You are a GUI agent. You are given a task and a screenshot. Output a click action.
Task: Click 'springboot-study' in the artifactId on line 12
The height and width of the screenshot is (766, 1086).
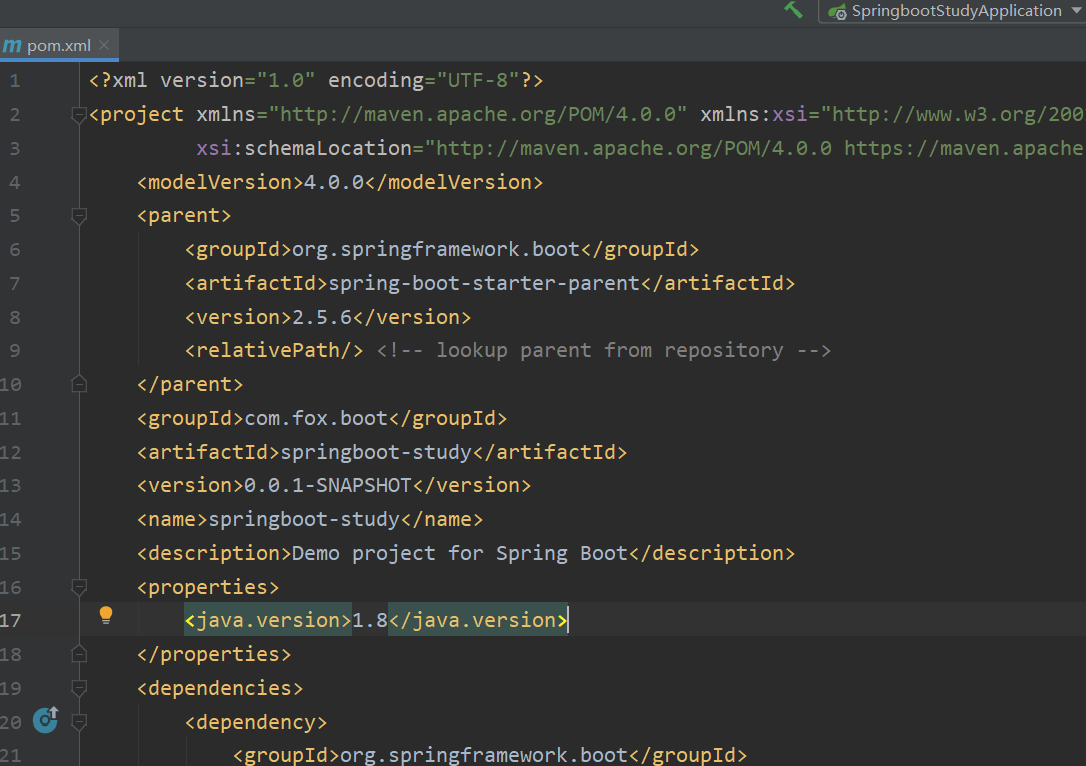pos(376,452)
